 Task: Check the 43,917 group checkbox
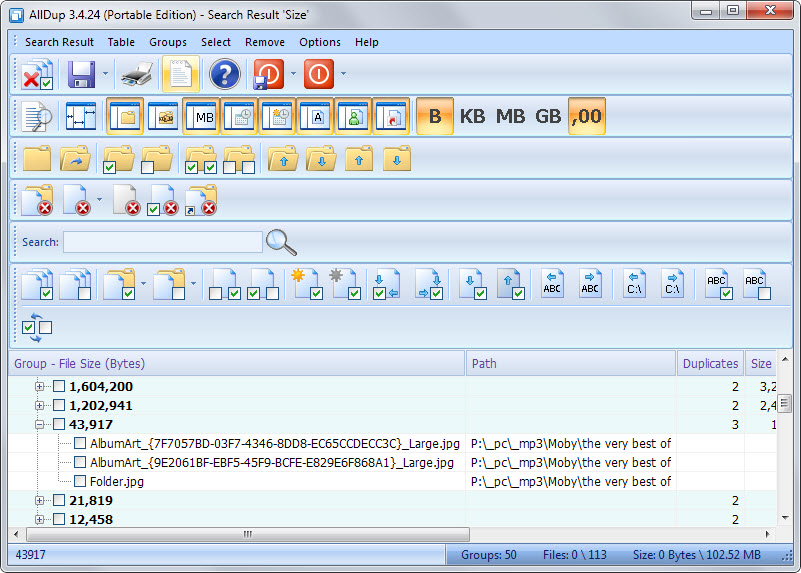(x=59, y=424)
